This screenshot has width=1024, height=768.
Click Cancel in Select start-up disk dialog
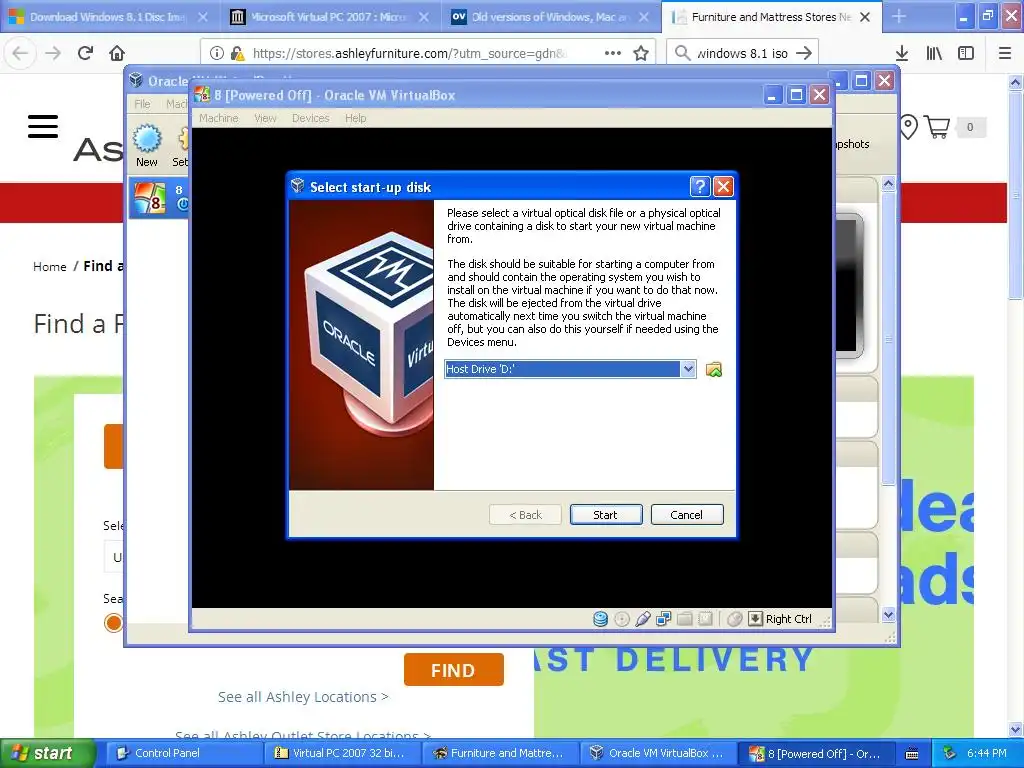click(686, 515)
